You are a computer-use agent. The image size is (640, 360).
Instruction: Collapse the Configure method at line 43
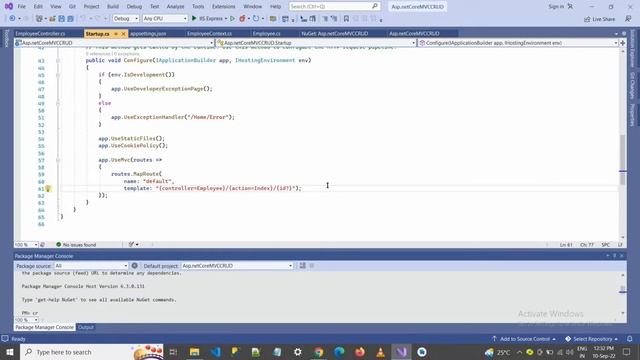coord(58,60)
